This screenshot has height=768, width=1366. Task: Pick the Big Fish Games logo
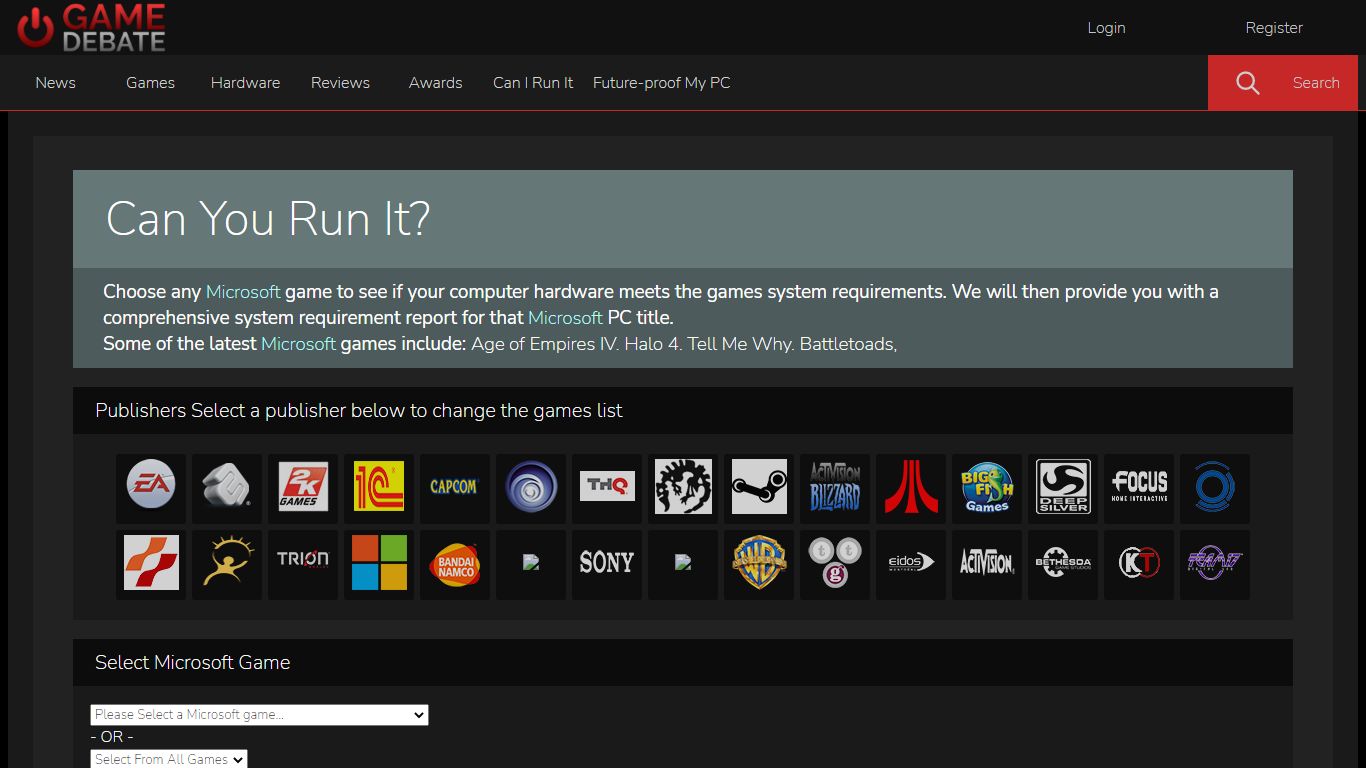click(x=987, y=487)
